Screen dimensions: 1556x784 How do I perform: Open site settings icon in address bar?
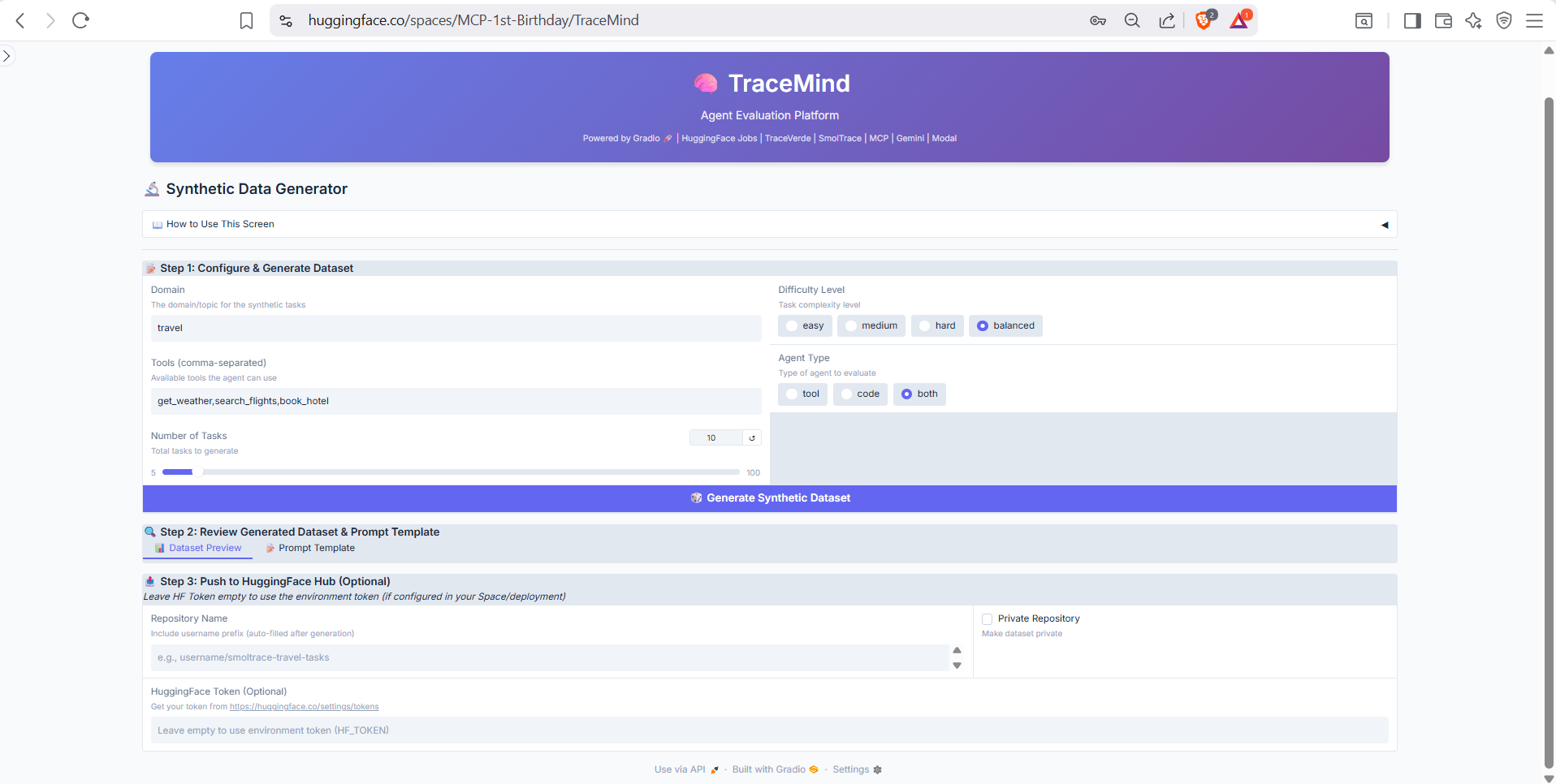[286, 20]
